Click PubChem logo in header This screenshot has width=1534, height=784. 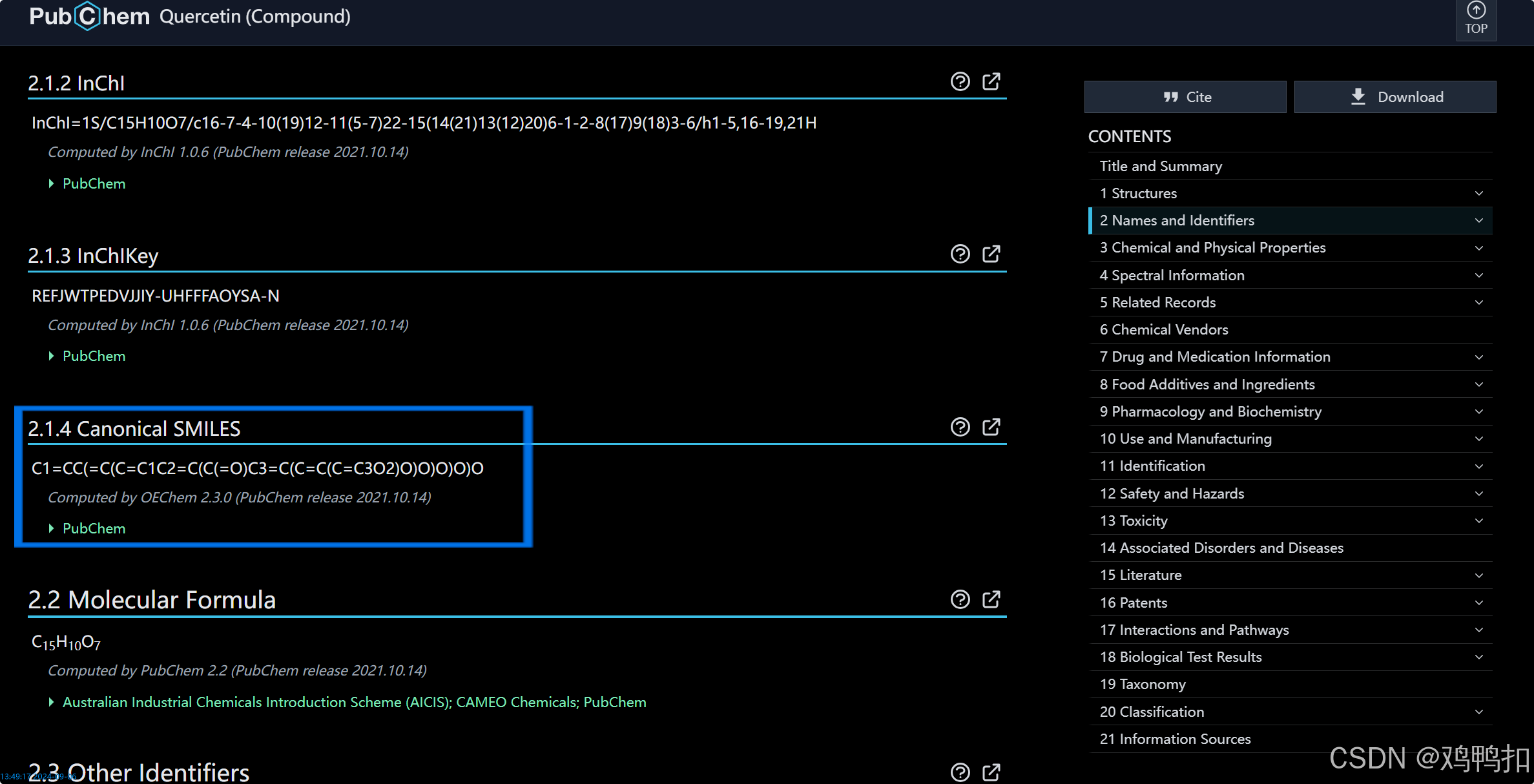coord(89,16)
